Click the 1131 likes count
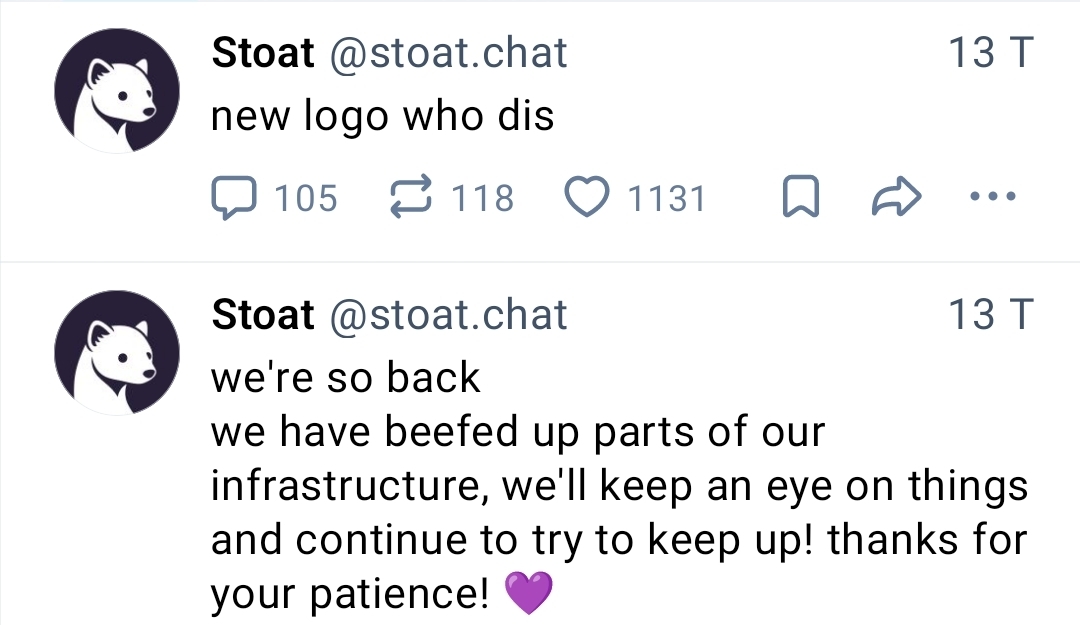This screenshot has height=625, width=1080. pos(667,198)
